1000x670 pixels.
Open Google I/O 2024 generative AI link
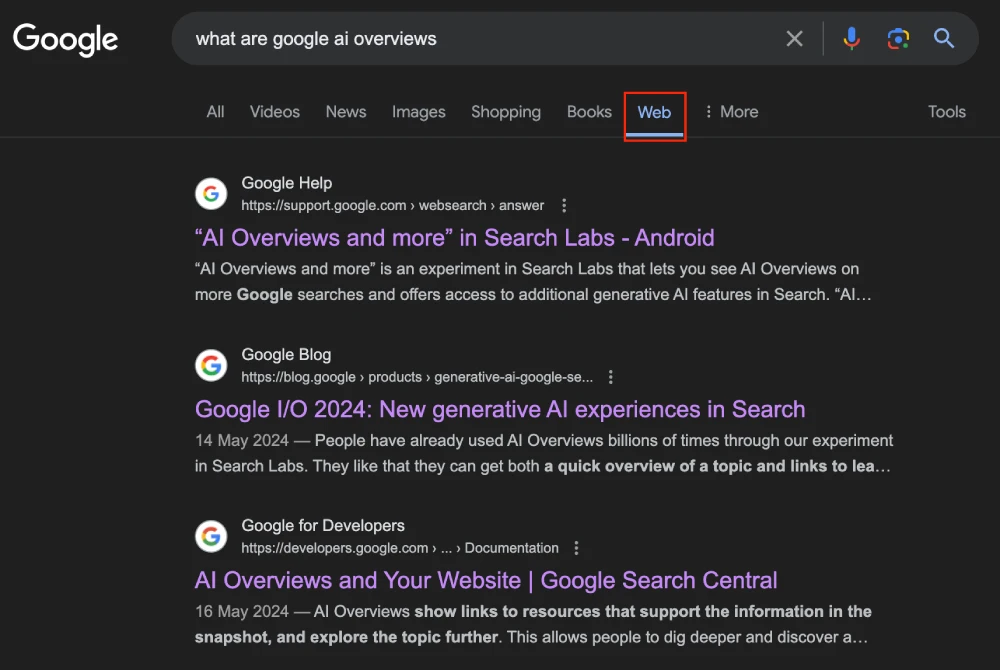tap(500, 409)
